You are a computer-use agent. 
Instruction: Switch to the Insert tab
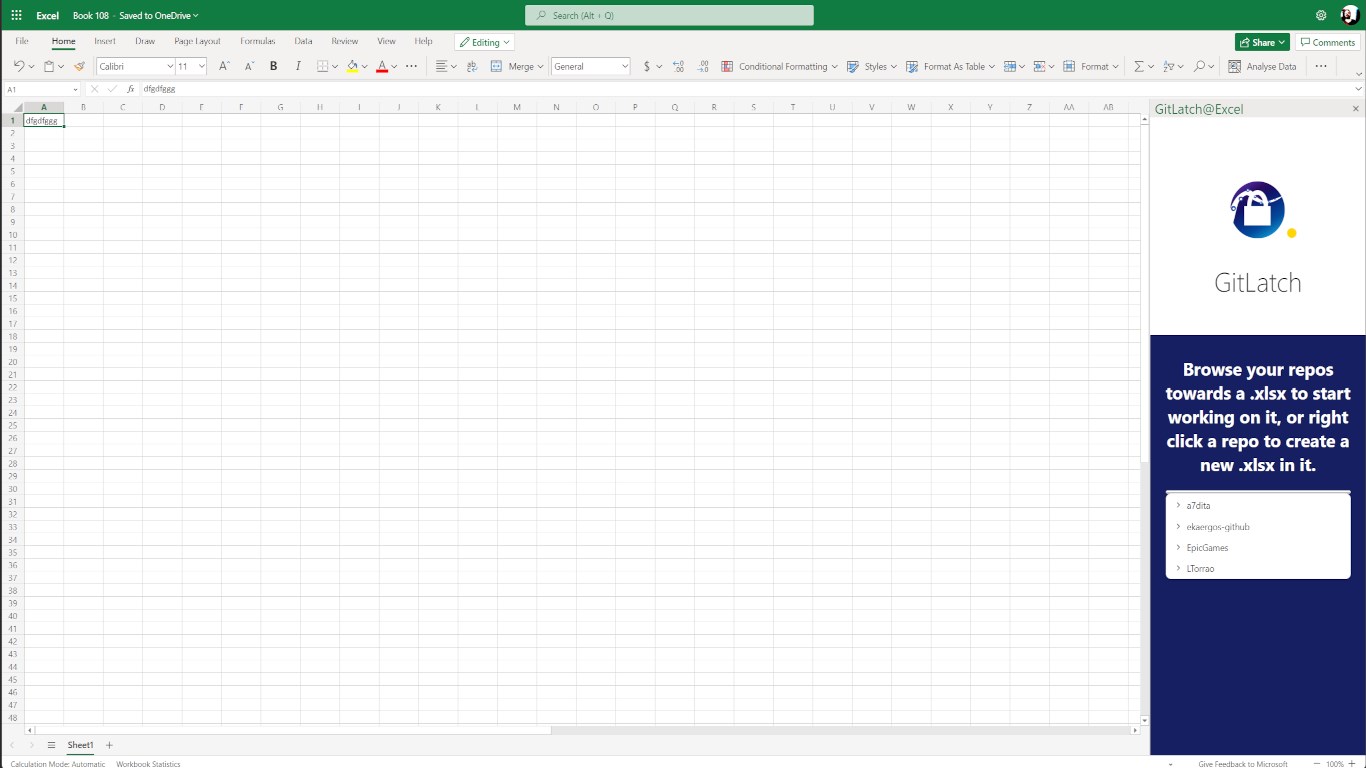pos(105,41)
